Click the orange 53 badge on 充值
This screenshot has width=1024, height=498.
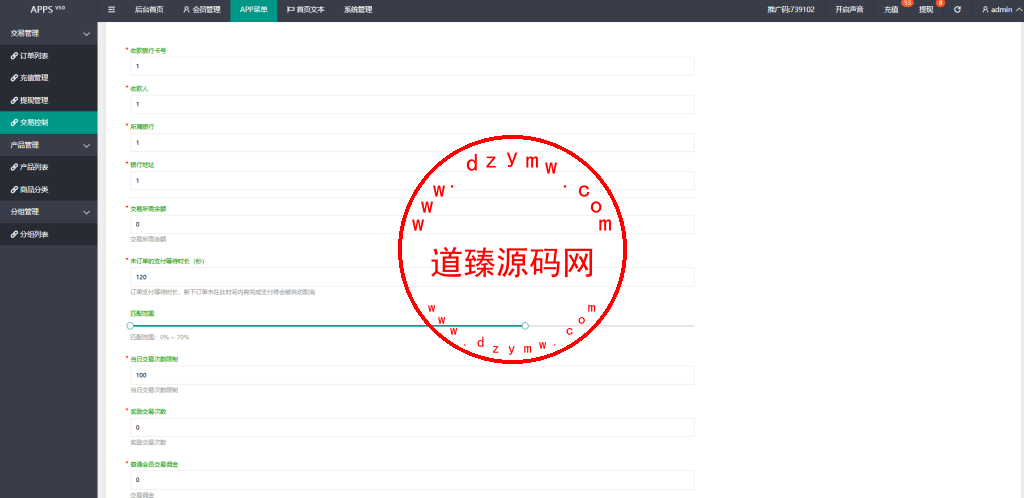(x=906, y=3)
